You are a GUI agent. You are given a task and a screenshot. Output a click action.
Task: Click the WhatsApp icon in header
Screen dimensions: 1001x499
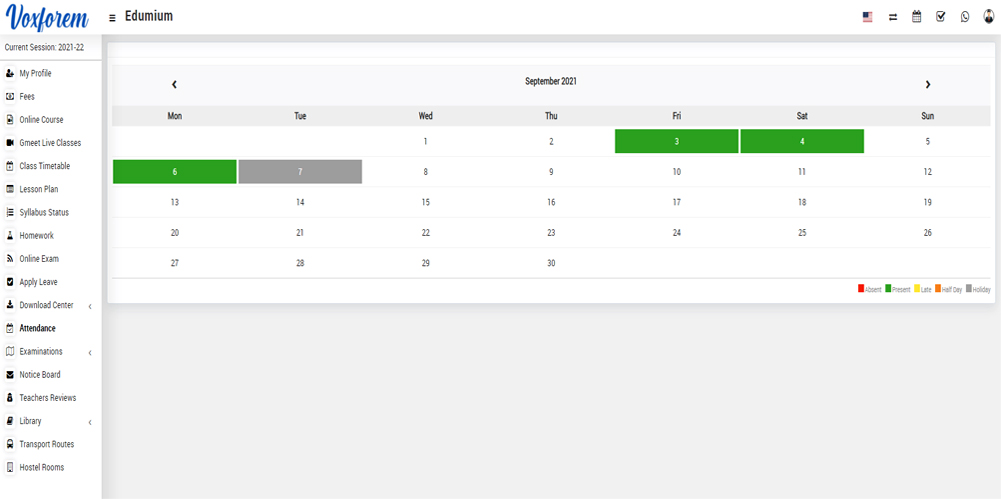point(965,17)
